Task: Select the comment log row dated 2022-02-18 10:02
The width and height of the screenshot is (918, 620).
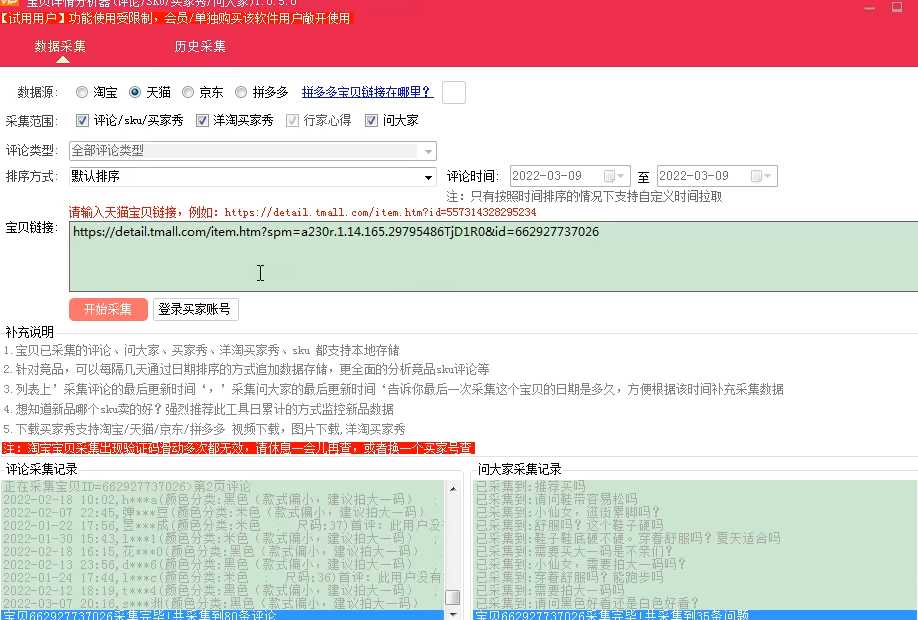Action: tap(222, 499)
